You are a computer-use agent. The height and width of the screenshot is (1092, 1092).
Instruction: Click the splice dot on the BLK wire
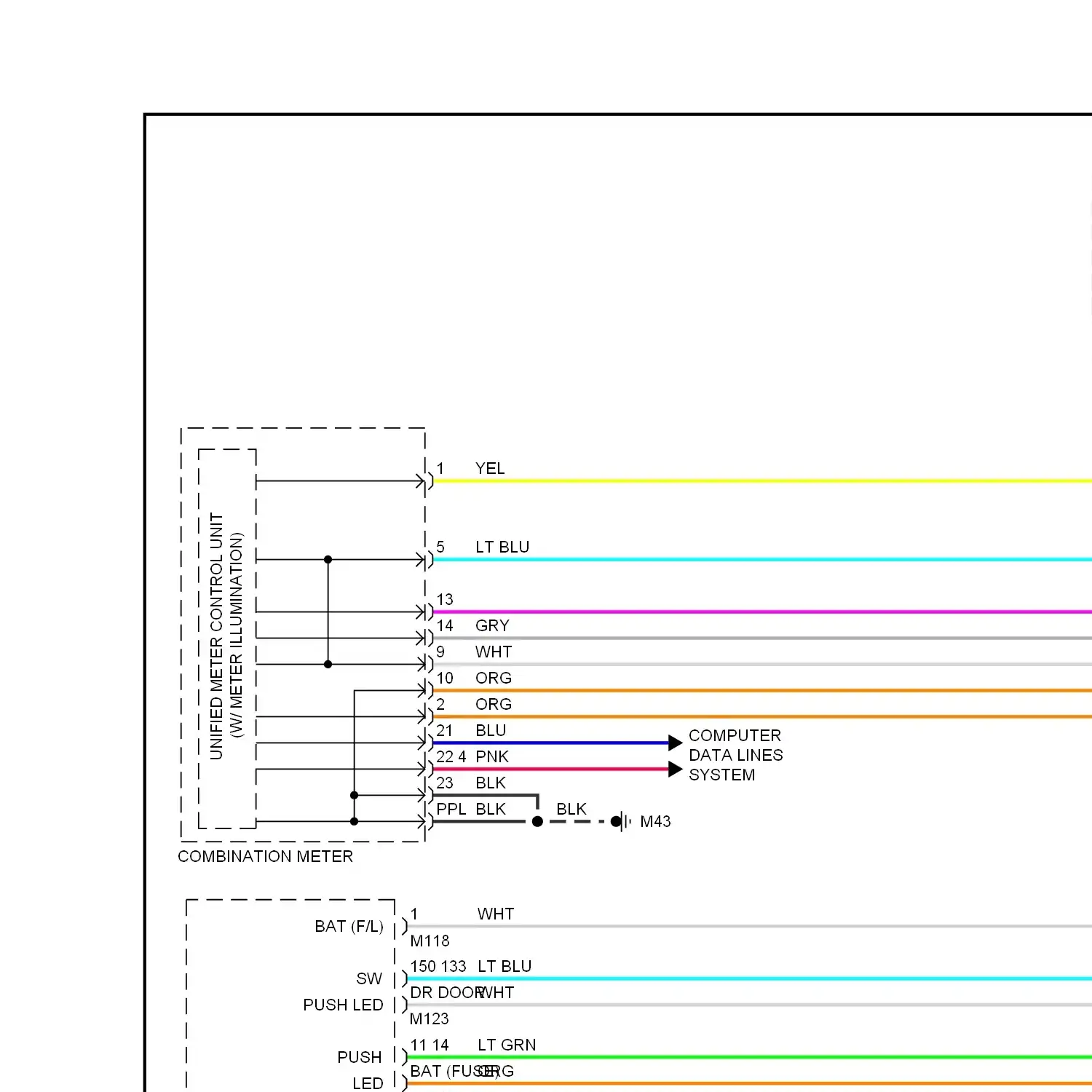(x=537, y=821)
